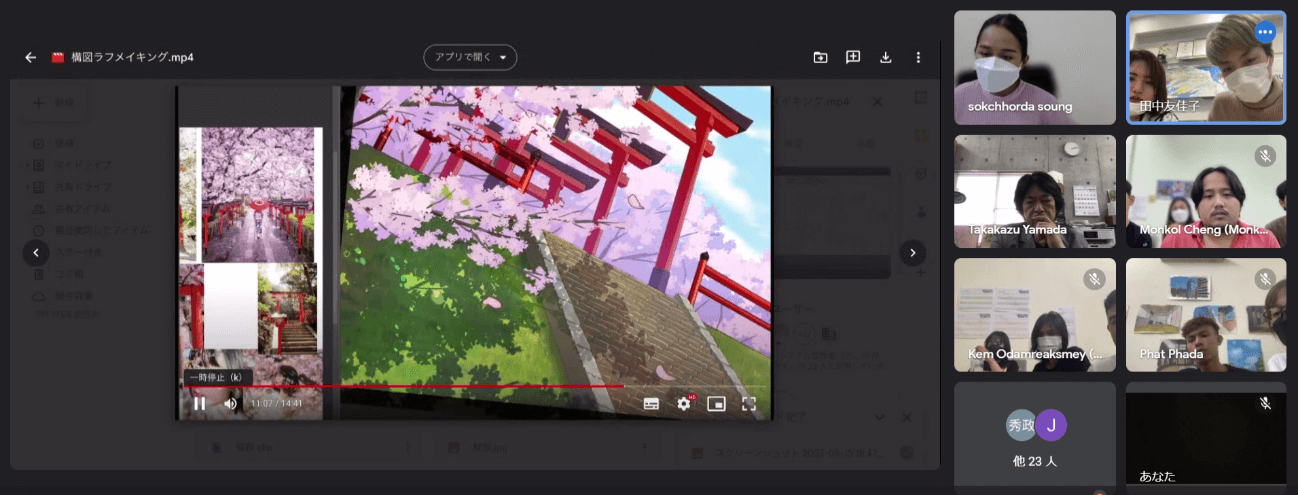Click the back arrow to close the preview
The width and height of the screenshot is (1298, 495).
pyautogui.click(x=31, y=57)
